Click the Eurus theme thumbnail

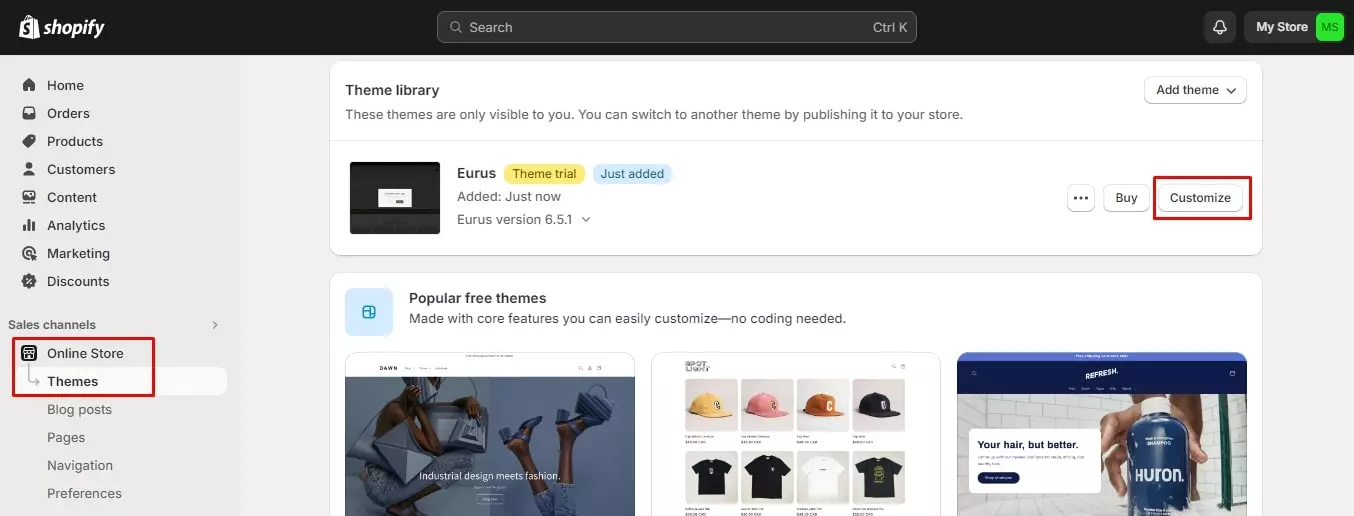click(395, 198)
